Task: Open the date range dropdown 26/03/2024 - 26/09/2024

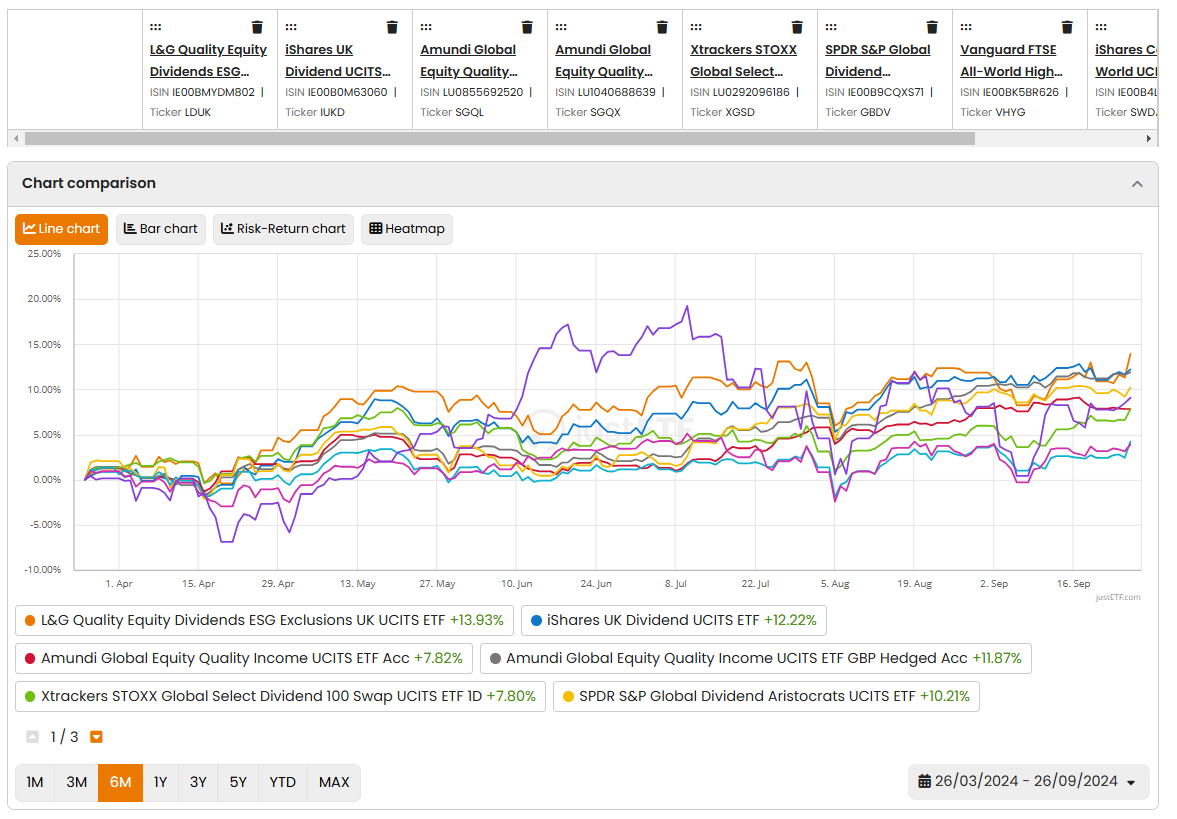Action: click(x=1027, y=781)
